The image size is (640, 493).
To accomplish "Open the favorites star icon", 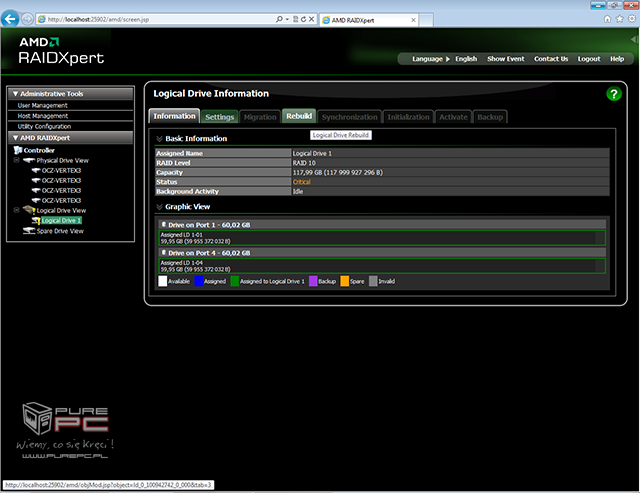I will pyautogui.click(x=620, y=19).
